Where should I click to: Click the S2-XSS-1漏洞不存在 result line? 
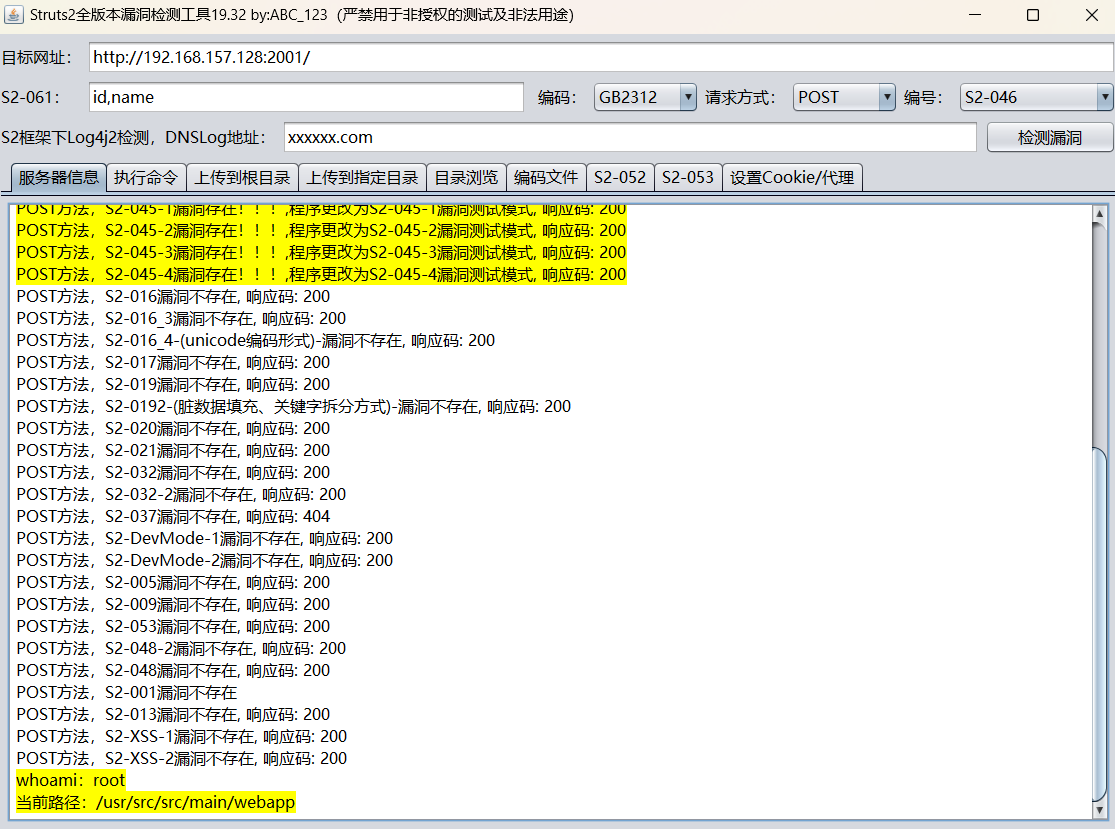point(181,737)
